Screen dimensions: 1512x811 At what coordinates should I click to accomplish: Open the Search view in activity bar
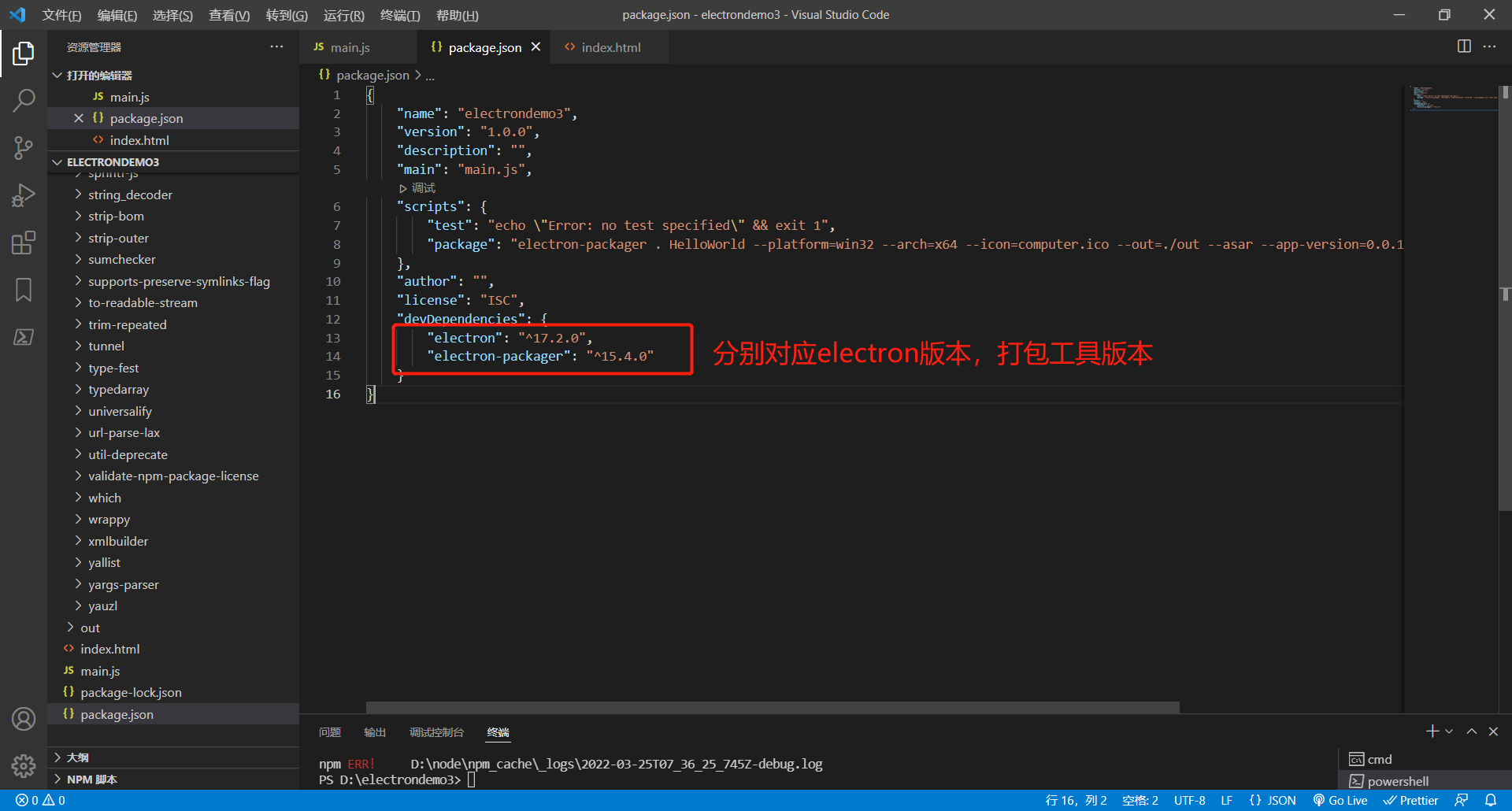24,101
